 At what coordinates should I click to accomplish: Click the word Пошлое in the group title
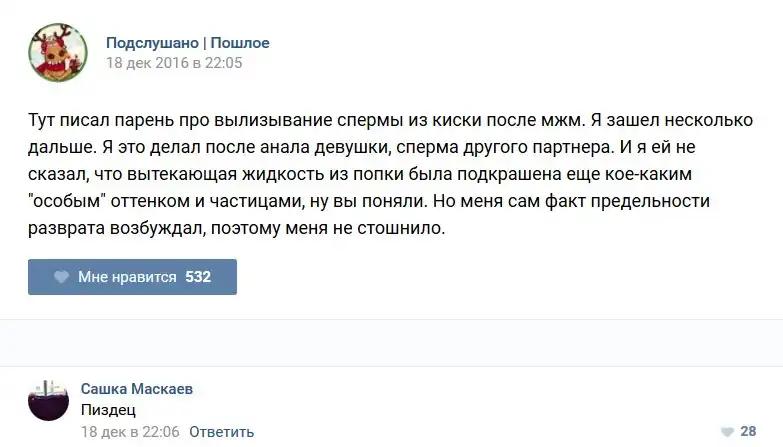240,43
